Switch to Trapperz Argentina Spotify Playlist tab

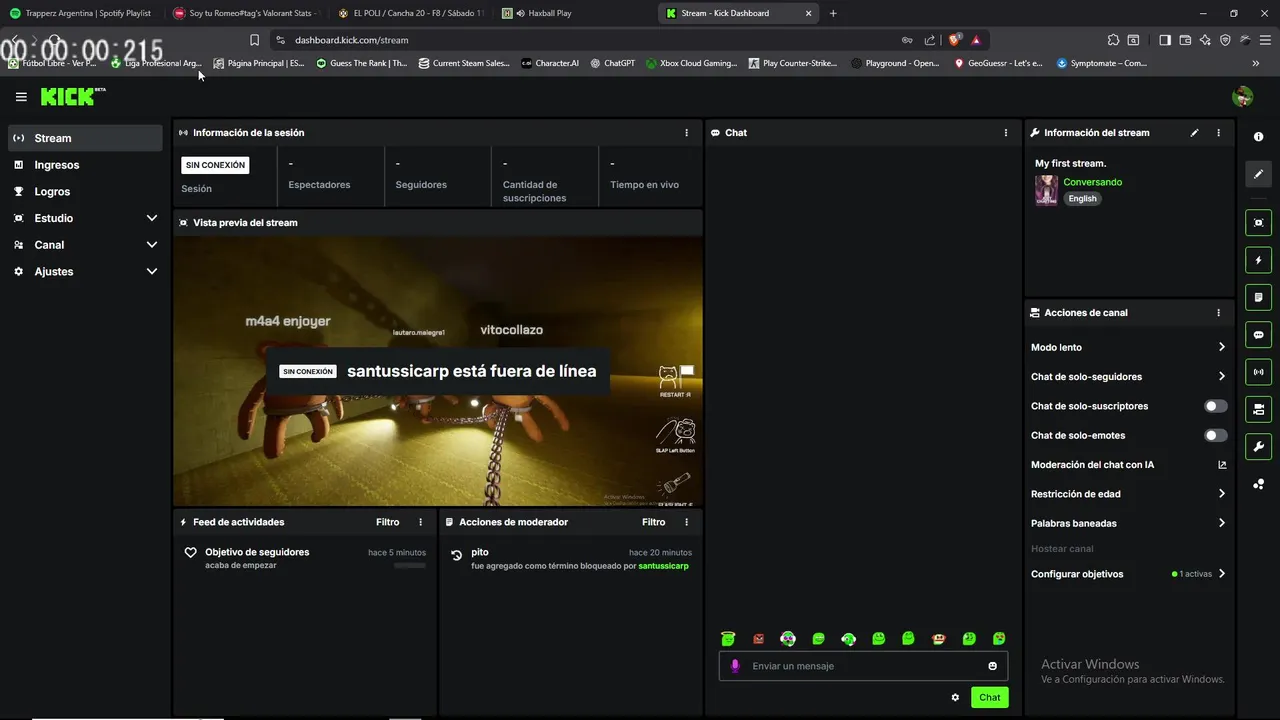(x=83, y=13)
